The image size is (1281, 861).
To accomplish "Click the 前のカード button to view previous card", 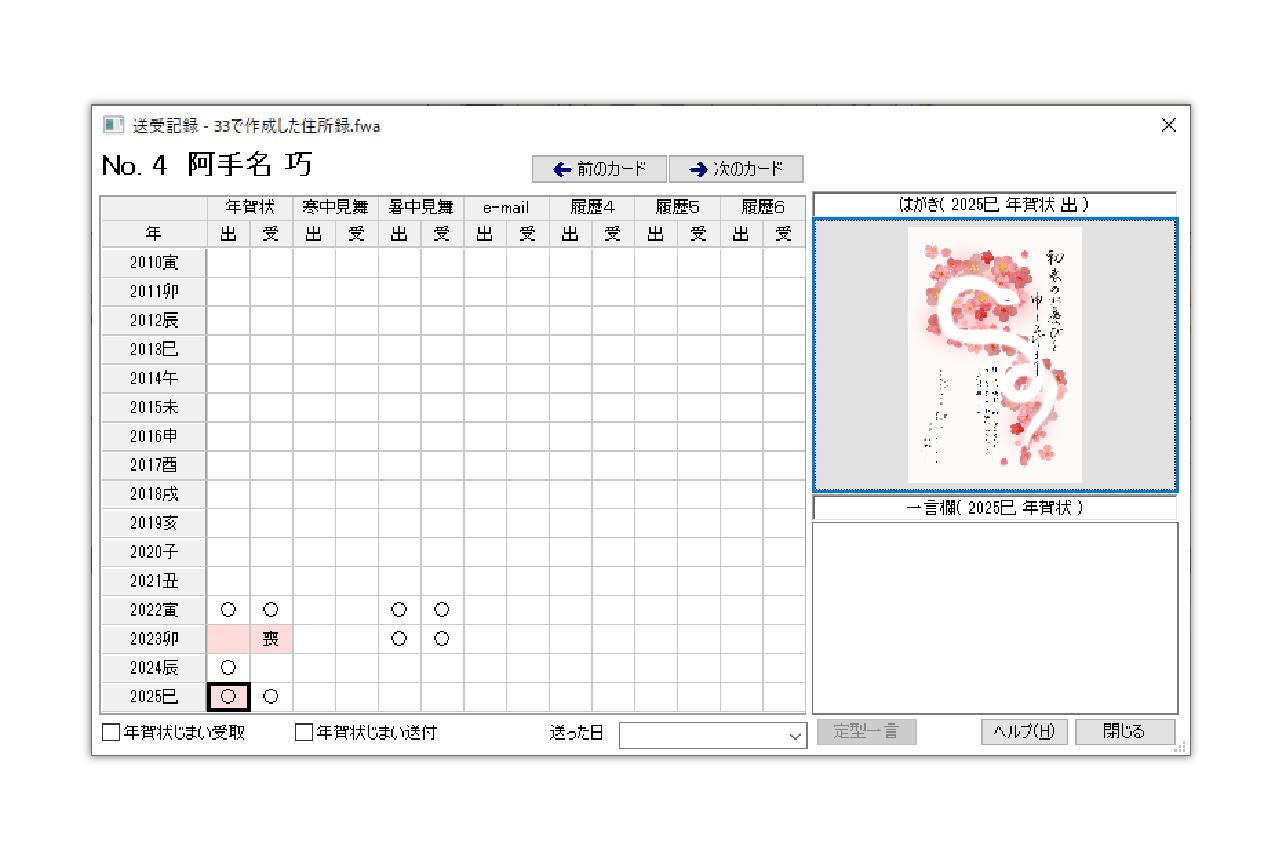I will coord(600,168).
